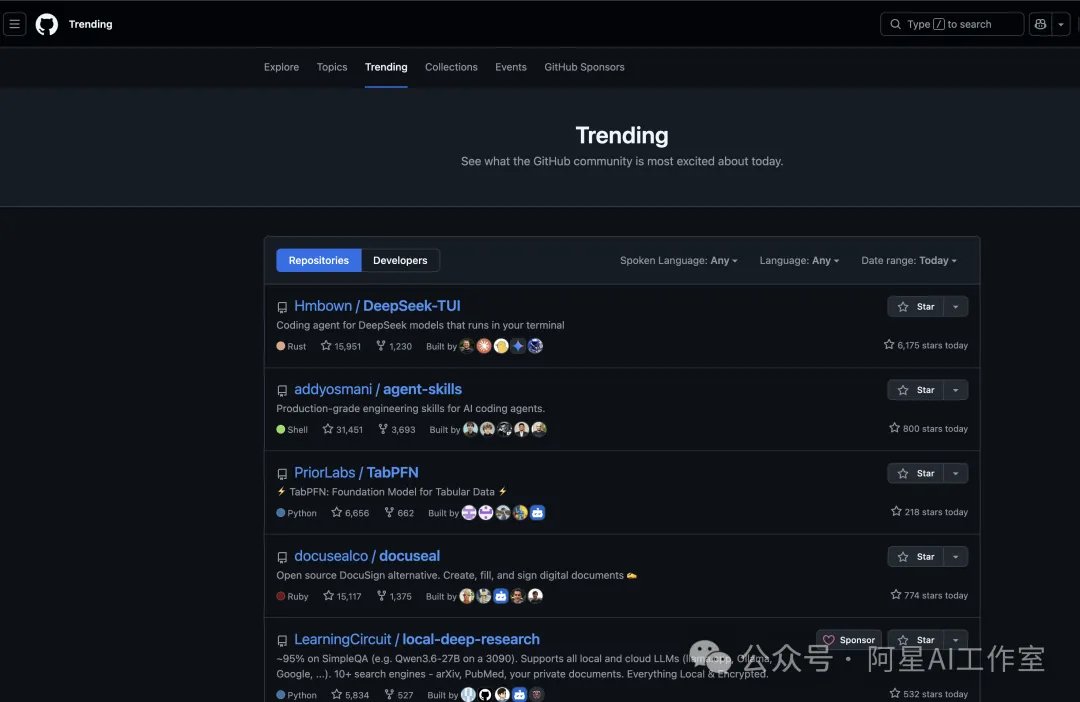Open the Events tab
This screenshot has width=1080, height=702.
click(x=510, y=67)
